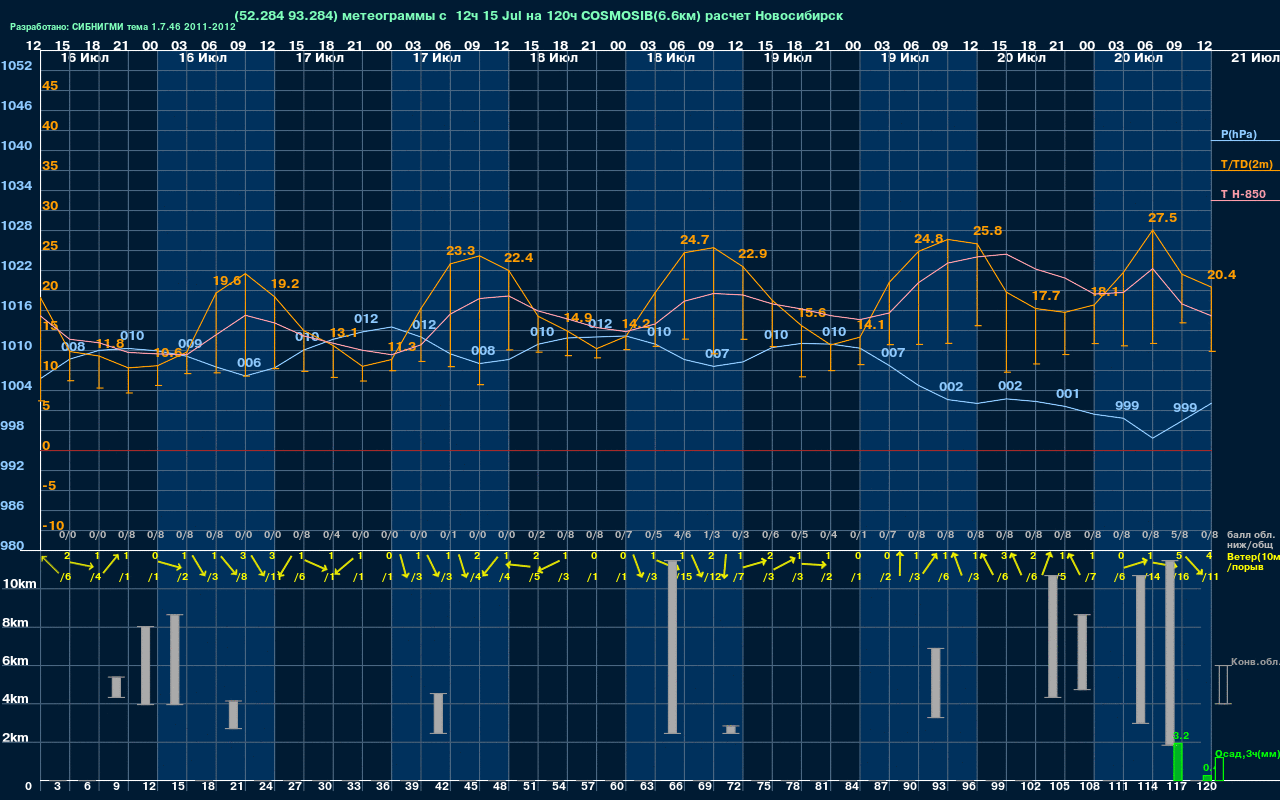Click the temperature label 20.4
Image resolution: width=1280 pixels, height=800 pixels.
[x=1221, y=275]
